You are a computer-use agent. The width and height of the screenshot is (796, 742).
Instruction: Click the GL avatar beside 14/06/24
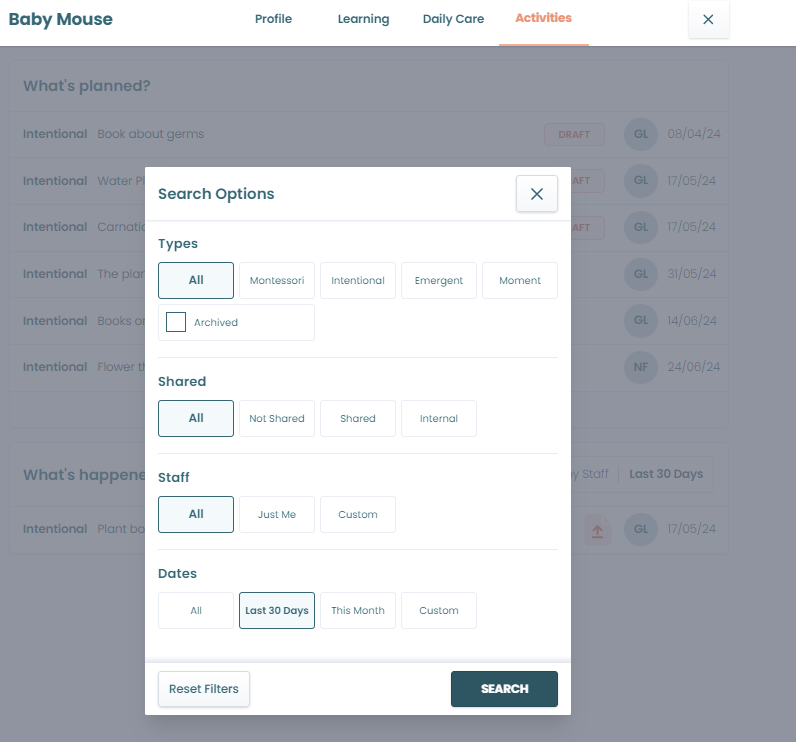[641, 320]
